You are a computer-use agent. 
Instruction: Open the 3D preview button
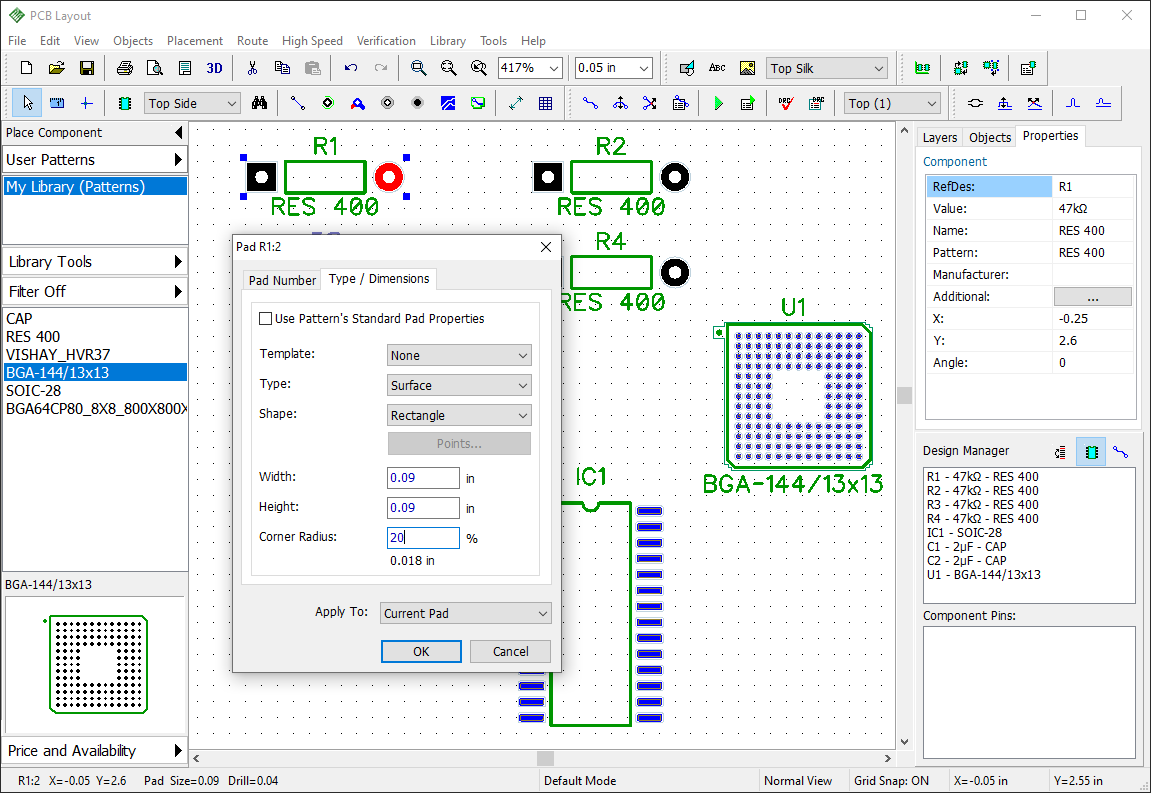[x=214, y=68]
